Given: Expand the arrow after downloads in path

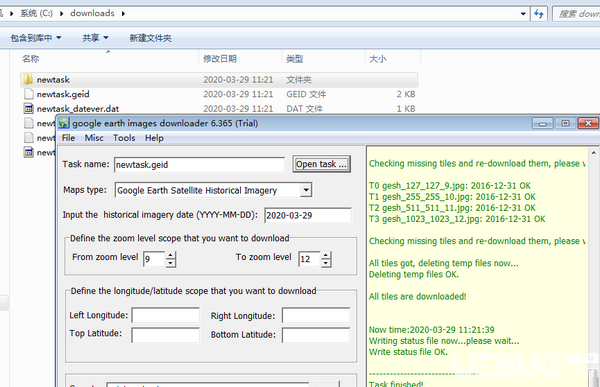Looking at the screenshot, I should [x=123, y=14].
